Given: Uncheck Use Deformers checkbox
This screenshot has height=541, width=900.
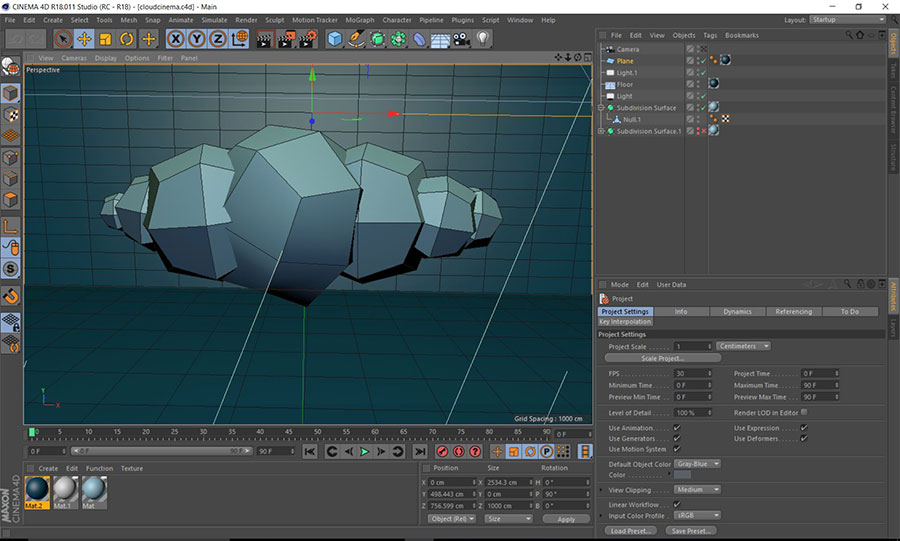Looking at the screenshot, I should [804, 438].
